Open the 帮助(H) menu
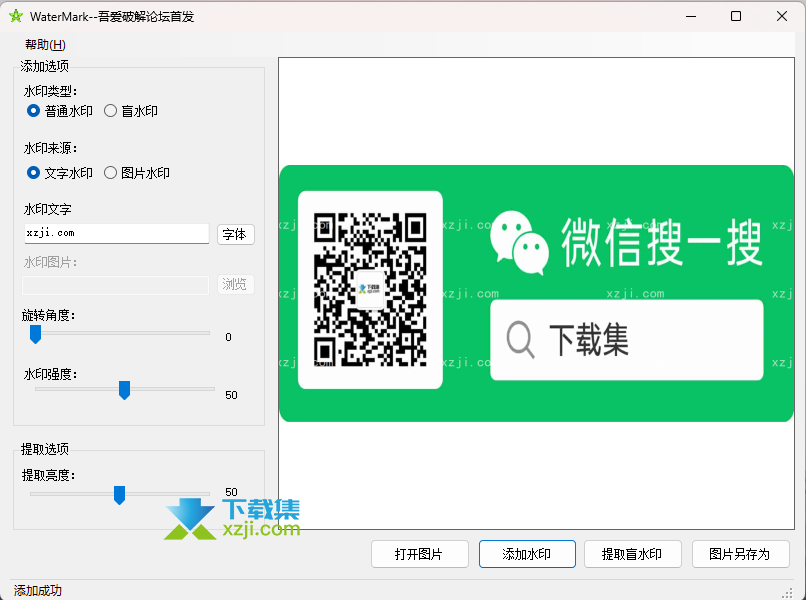The height and width of the screenshot is (600, 806). [x=45, y=45]
